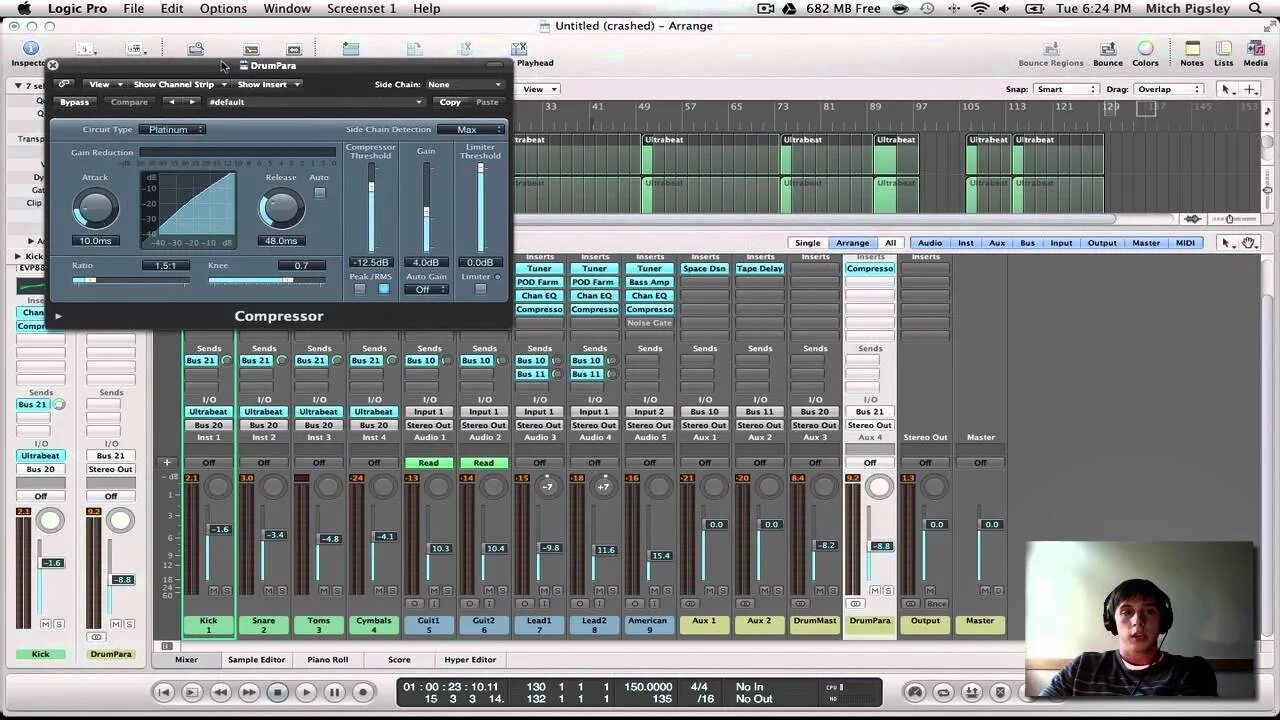Switch to the Score tab
Viewport: 1280px width, 720px height.
[399, 660]
